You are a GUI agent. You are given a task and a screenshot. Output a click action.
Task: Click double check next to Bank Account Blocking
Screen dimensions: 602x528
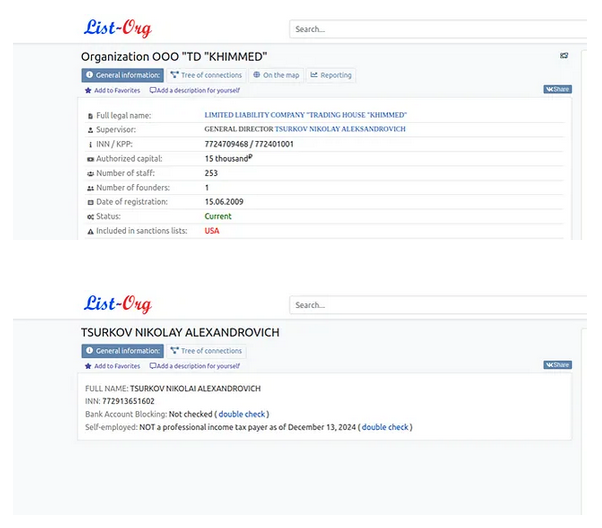[243, 414]
